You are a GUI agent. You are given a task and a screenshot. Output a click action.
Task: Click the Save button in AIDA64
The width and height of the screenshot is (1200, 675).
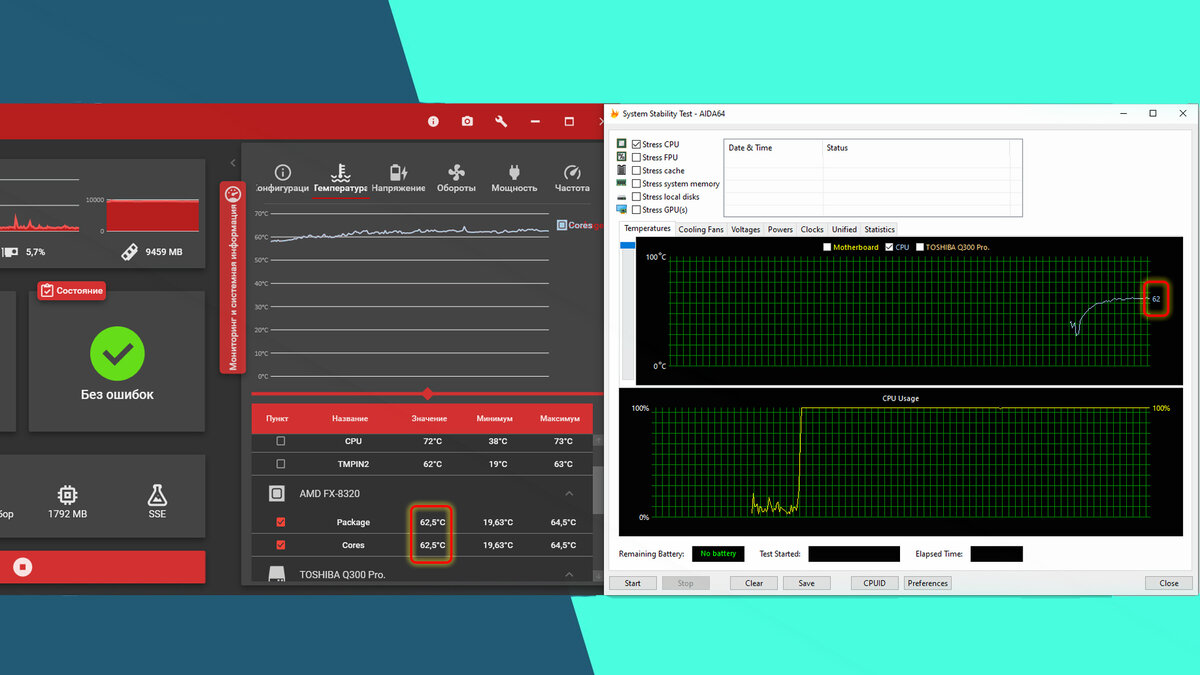[x=806, y=583]
